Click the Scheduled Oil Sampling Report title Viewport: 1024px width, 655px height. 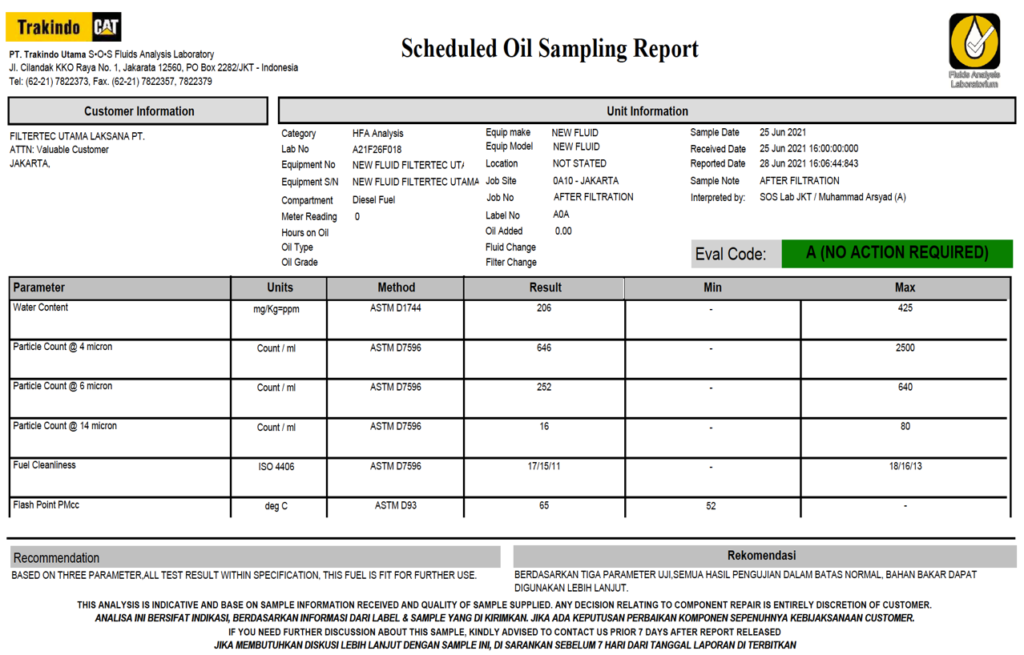549,49
